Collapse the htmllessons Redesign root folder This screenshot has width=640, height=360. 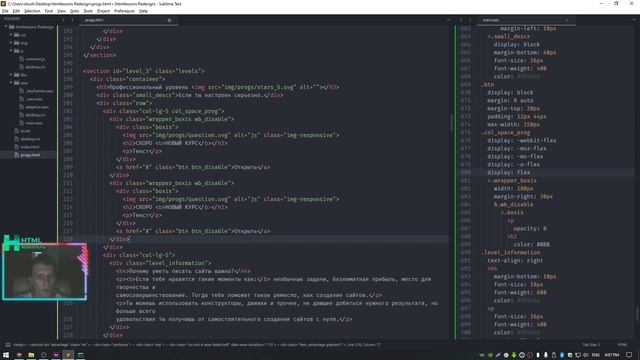[6, 27]
